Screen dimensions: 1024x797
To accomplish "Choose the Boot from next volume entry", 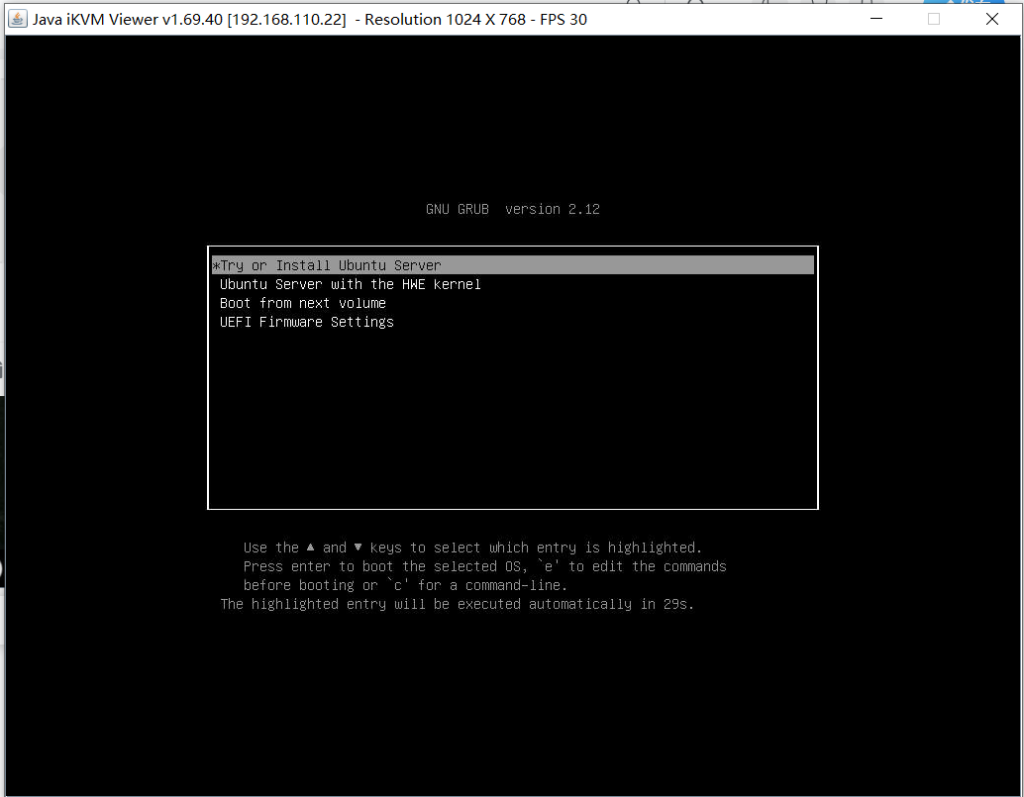I will tap(302, 303).
